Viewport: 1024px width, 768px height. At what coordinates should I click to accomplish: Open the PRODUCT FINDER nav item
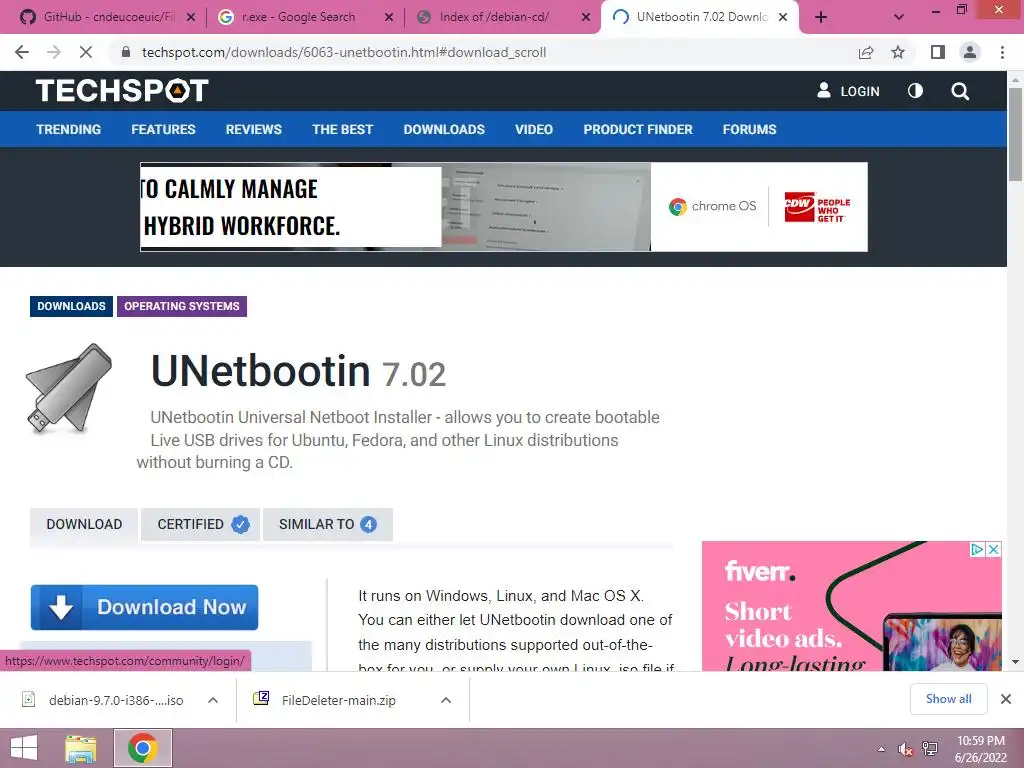click(x=637, y=129)
